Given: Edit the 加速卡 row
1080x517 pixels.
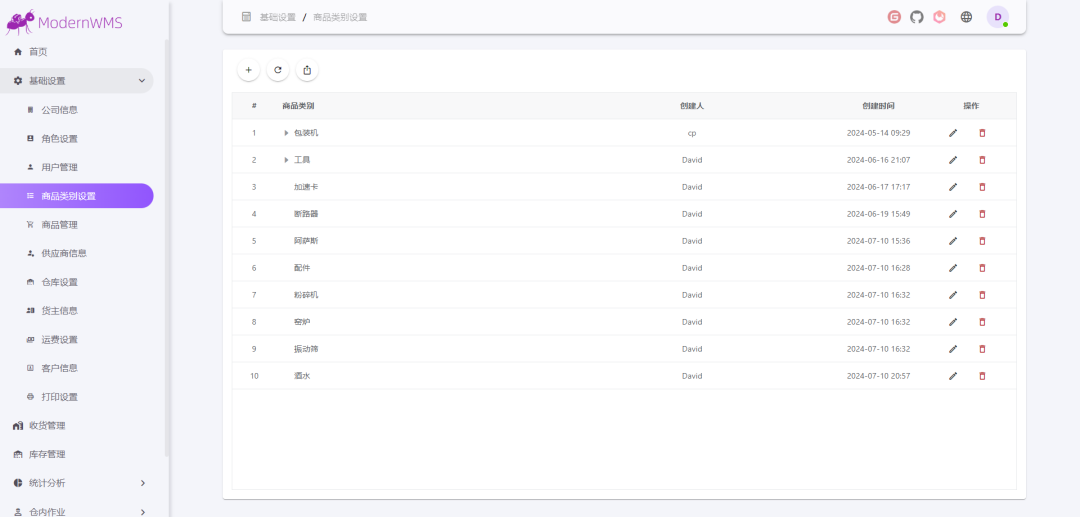Looking at the screenshot, I should [953, 187].
